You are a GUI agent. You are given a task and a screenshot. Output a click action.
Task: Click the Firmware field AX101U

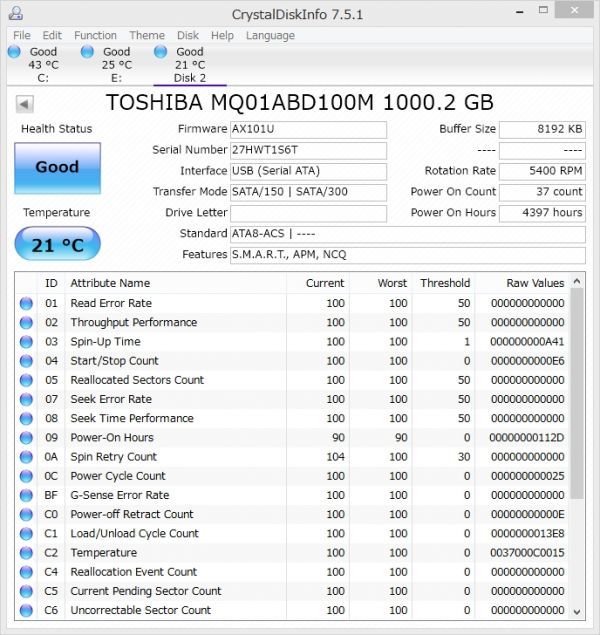coord(309,130)
